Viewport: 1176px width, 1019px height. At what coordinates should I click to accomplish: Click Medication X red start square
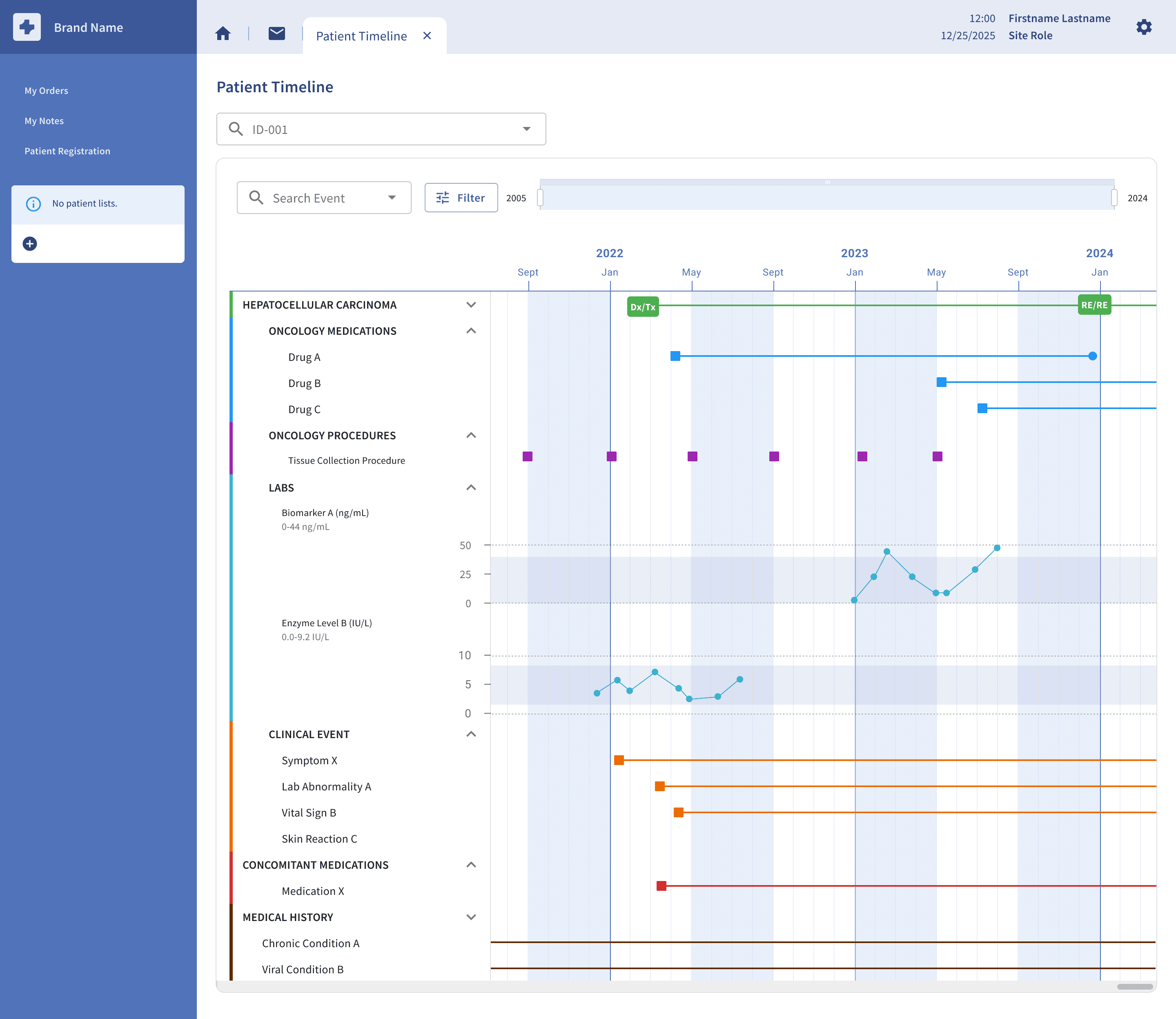pos(661,886)
